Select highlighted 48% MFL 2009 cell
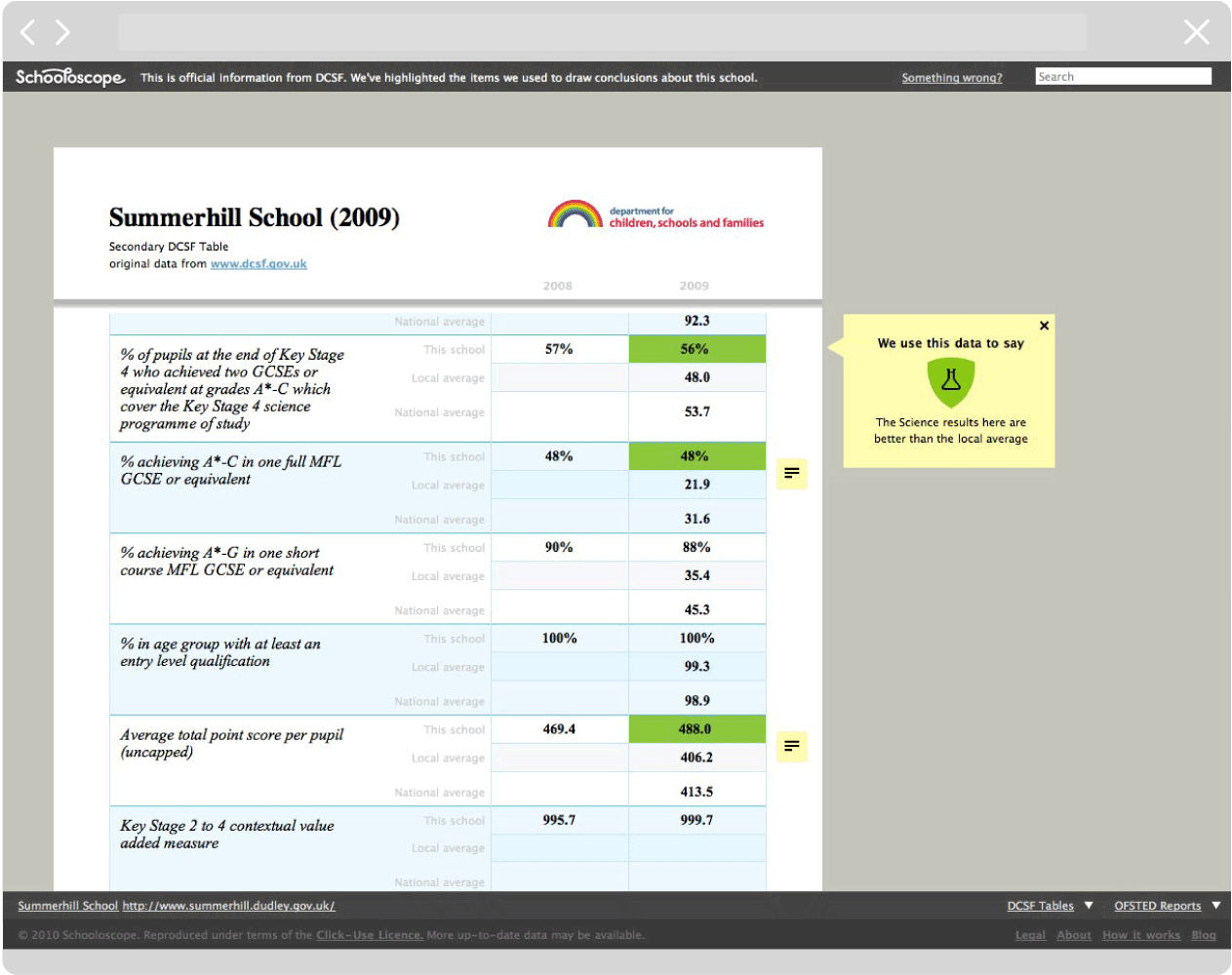Viewport: 1232px width, 975px height. (x=696, y=456)
